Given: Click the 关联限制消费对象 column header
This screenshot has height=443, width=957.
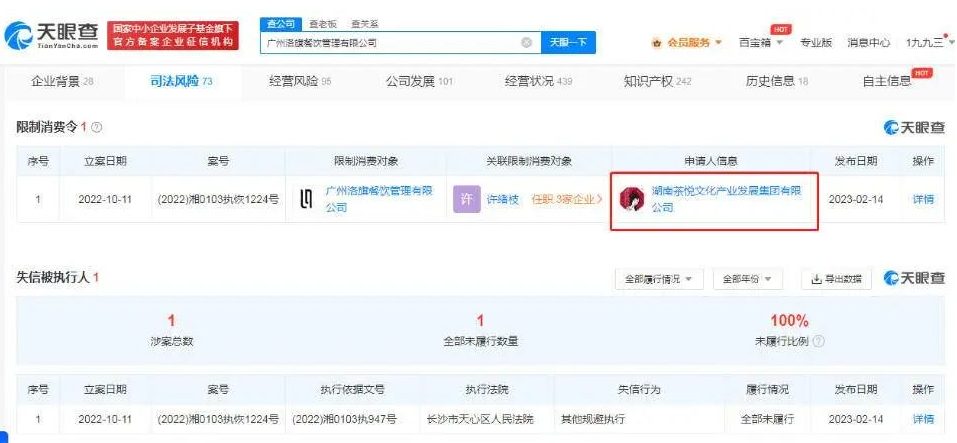Looking at the screenshot, I should click(529, 161).
